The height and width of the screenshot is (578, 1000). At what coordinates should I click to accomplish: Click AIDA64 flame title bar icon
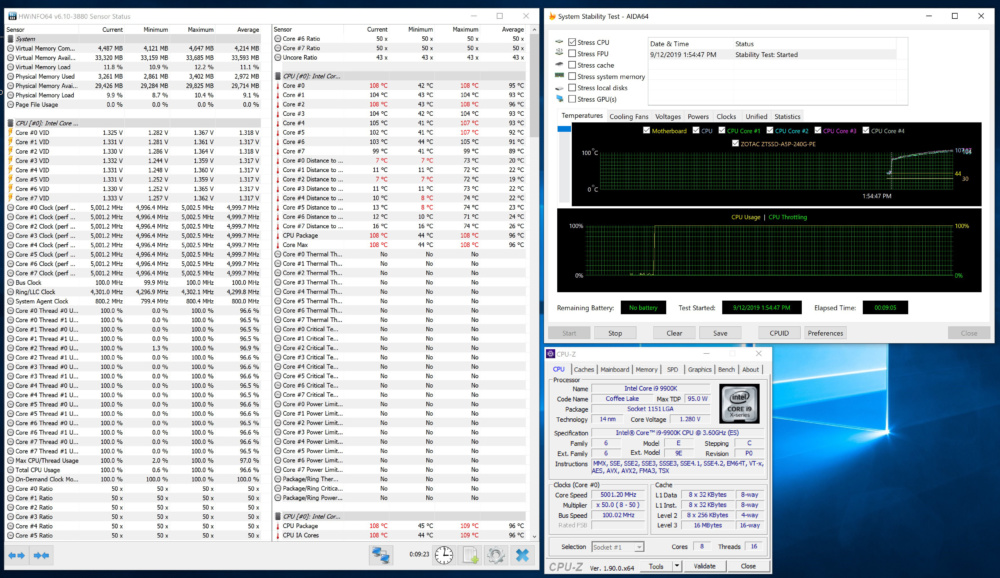click(552, 16)
